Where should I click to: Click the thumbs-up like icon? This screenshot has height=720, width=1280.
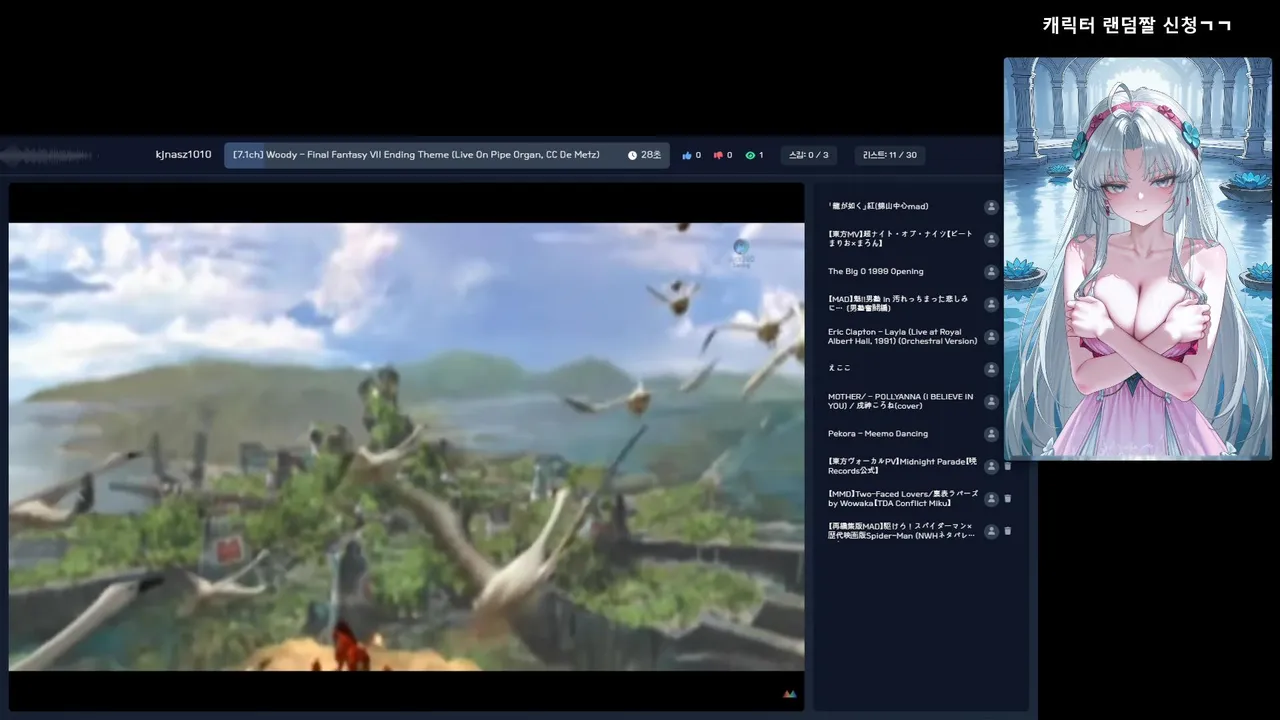click(x=687, y=155)
